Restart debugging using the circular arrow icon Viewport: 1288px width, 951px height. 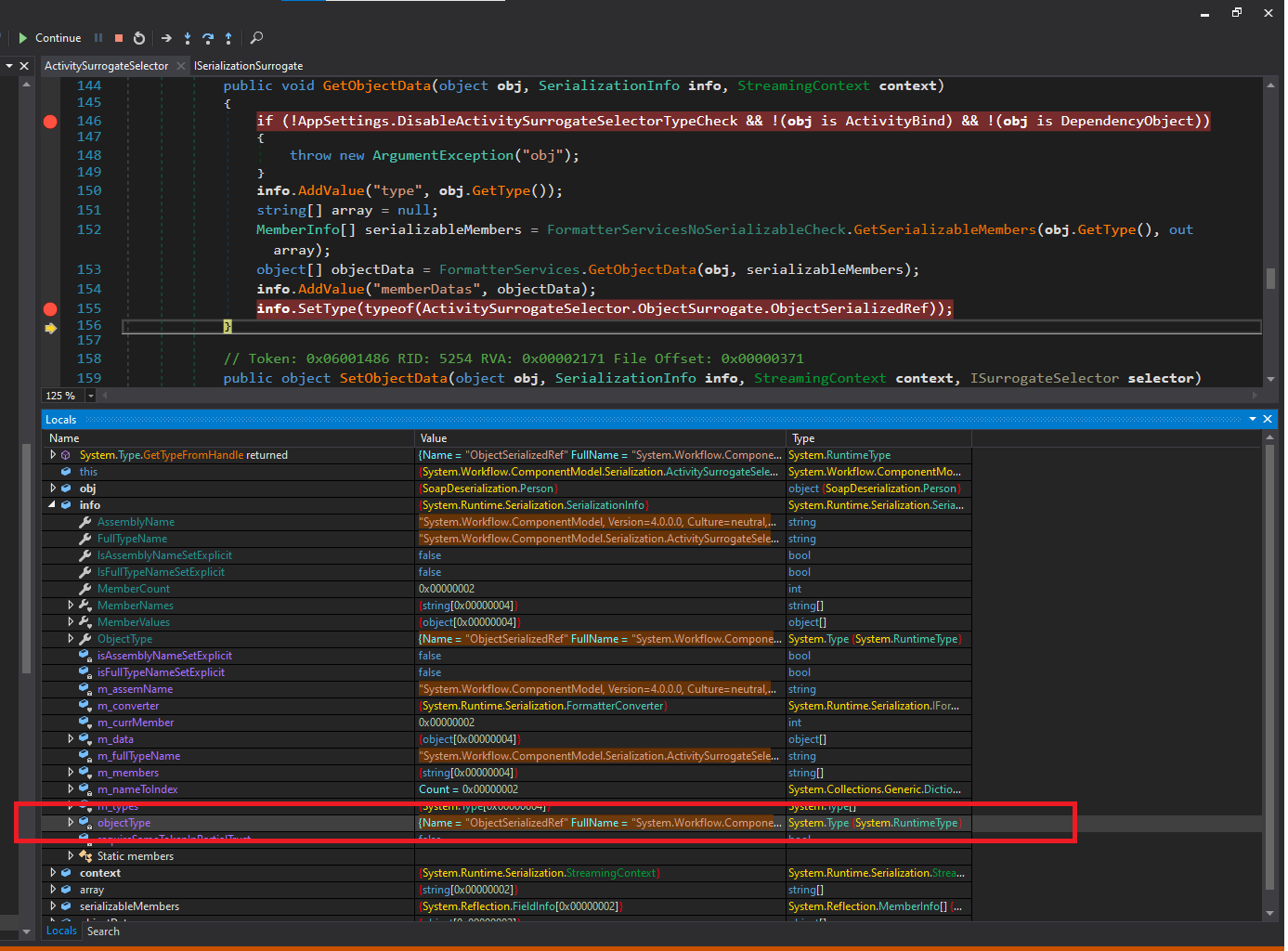pos(139,38)
